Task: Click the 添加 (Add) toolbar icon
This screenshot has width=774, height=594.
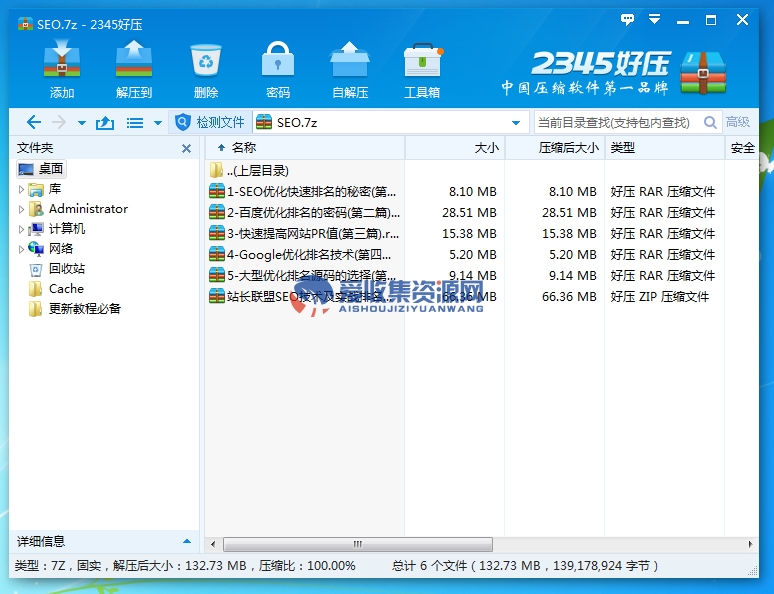Action: [62, 70]
